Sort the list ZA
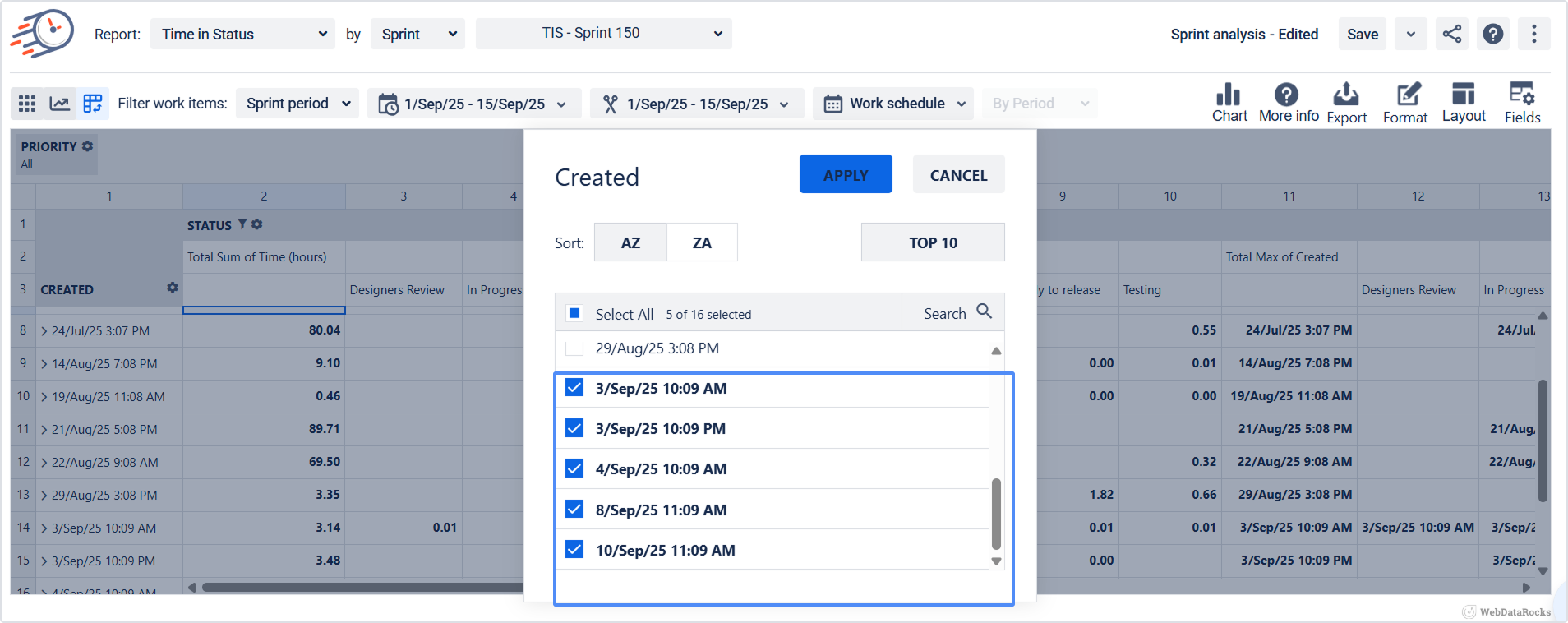 pyautogui.click(x=702, y=242)
